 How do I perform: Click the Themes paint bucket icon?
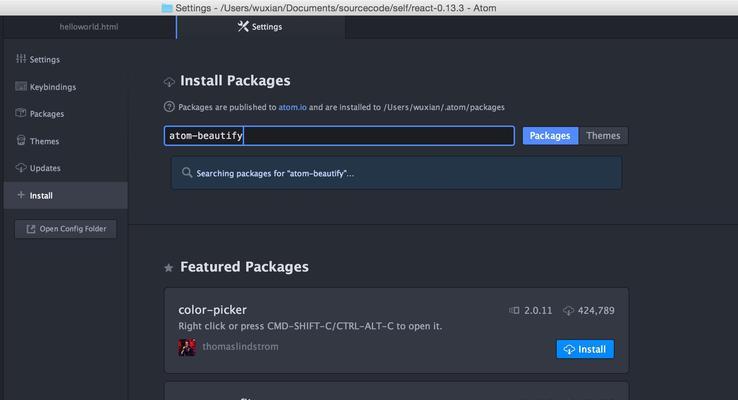21,140
